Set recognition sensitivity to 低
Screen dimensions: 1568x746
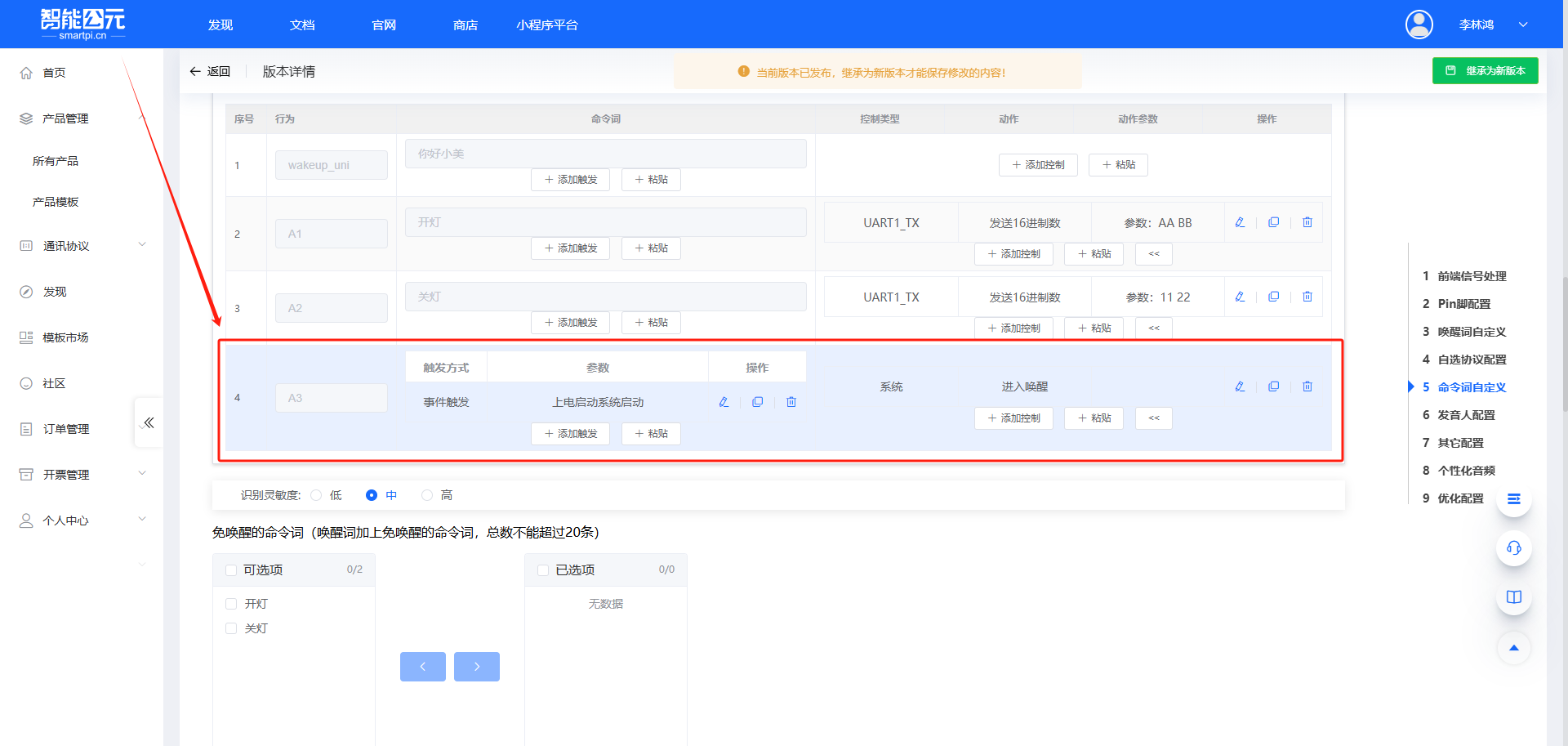point(316,495)
